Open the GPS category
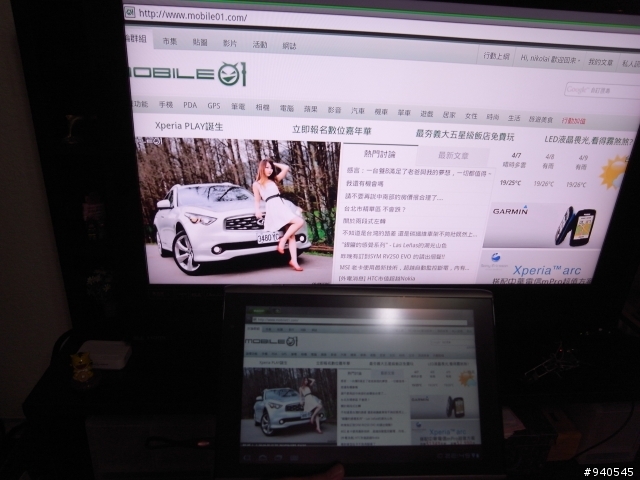The height and width of the screenshot is (480, 640). 213,106
